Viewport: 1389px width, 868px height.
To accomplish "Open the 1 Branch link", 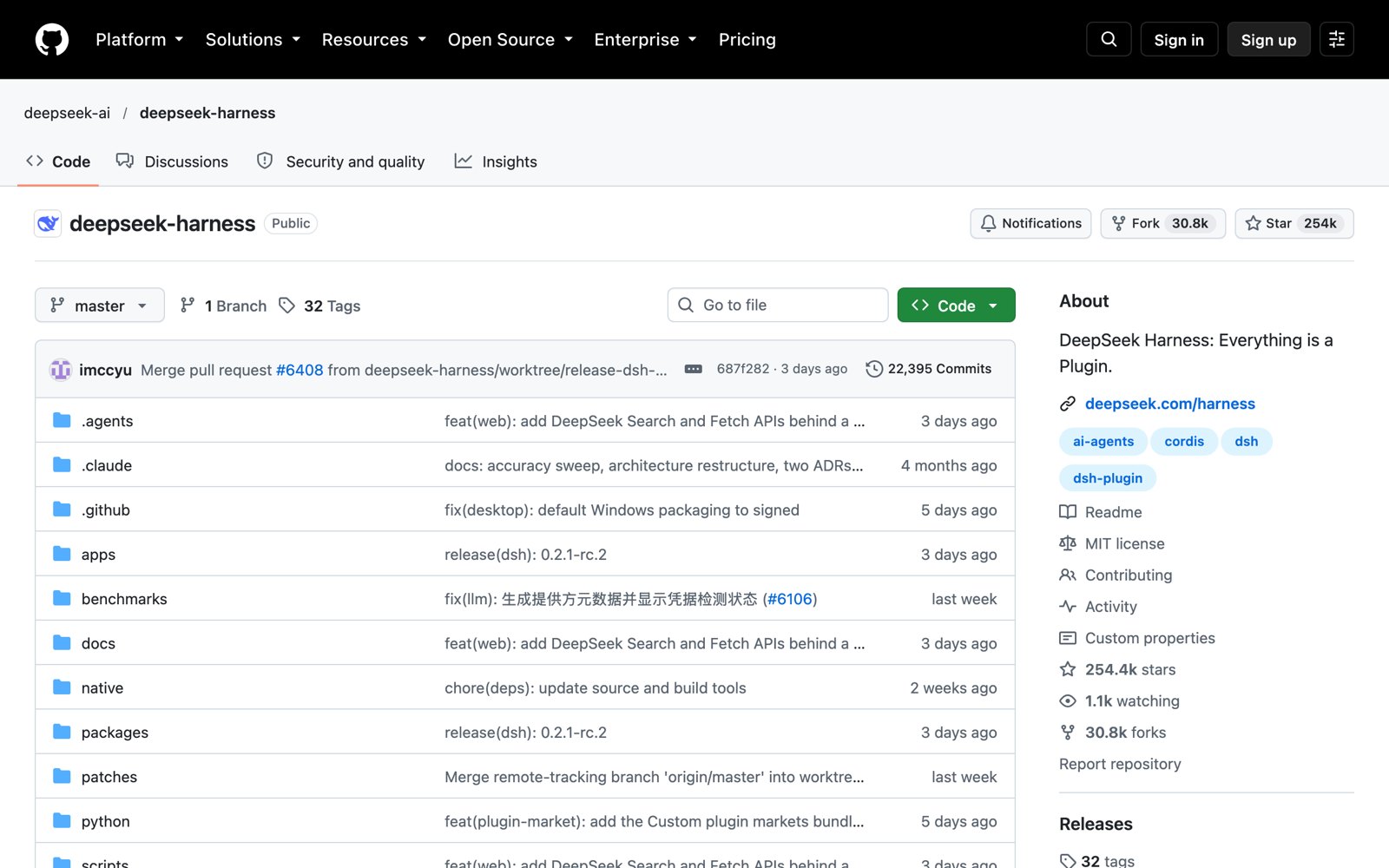I will 223,306.
